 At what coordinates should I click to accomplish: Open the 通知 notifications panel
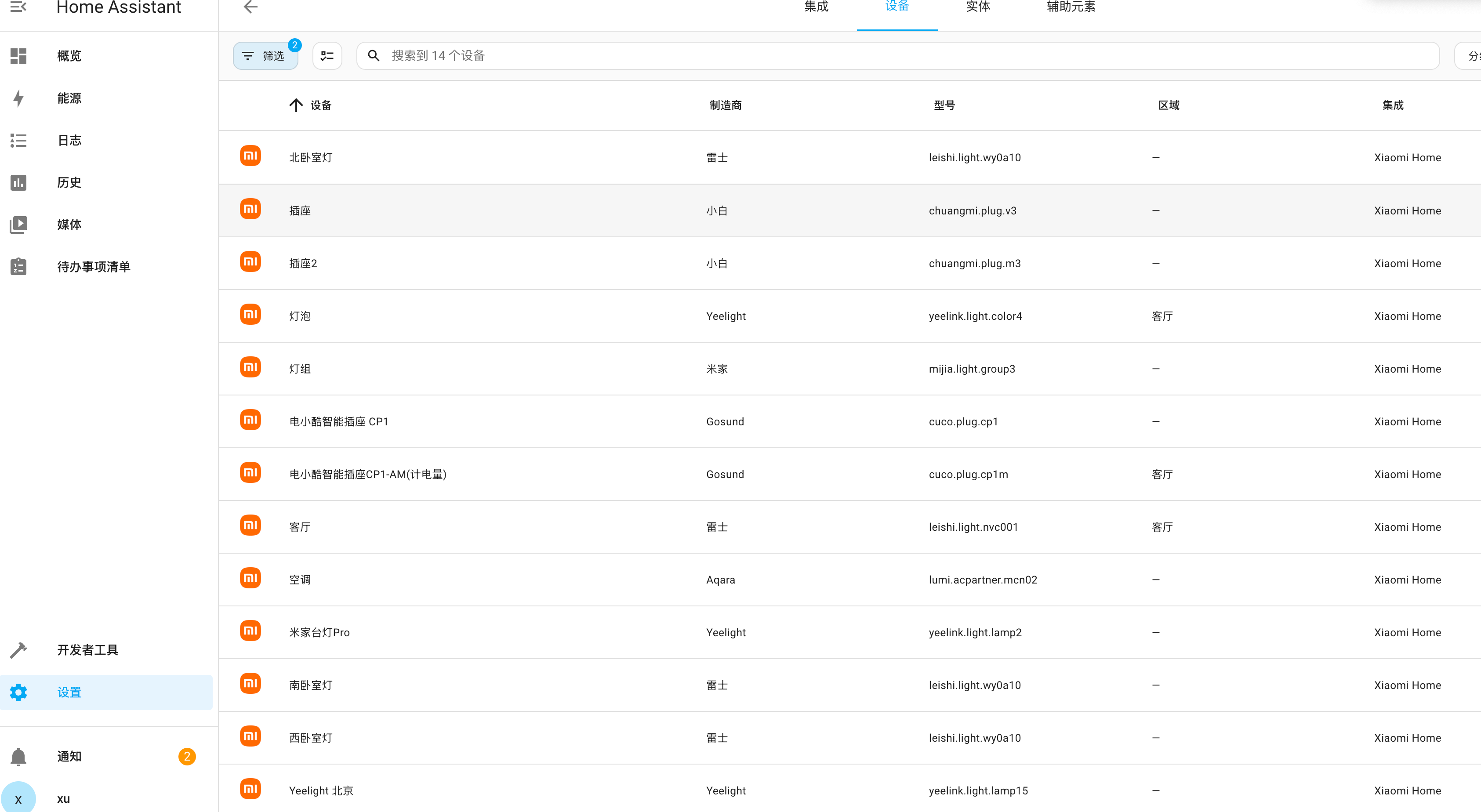(69, 756)
